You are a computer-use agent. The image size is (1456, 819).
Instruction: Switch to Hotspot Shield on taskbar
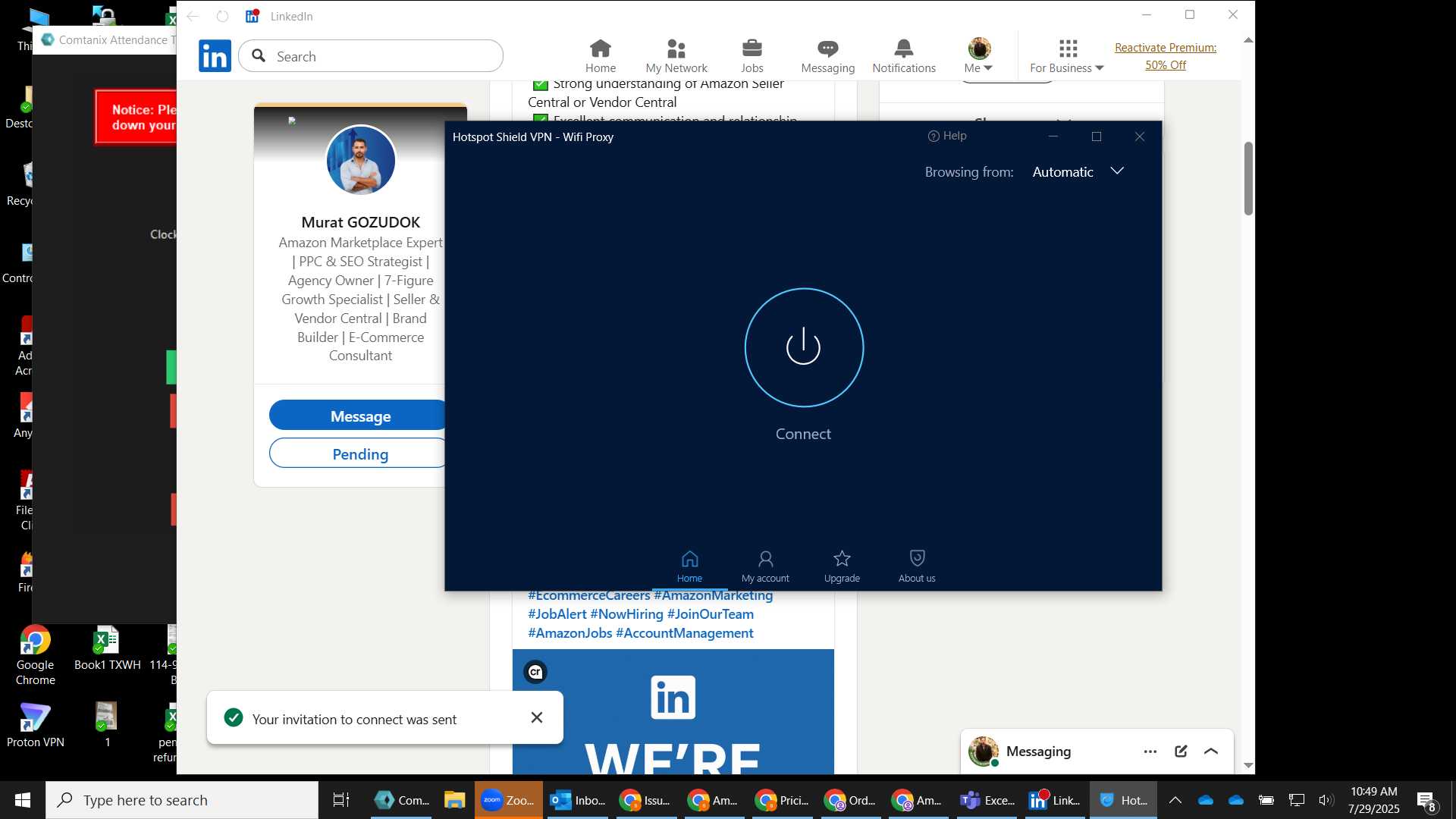[1123, 800]
